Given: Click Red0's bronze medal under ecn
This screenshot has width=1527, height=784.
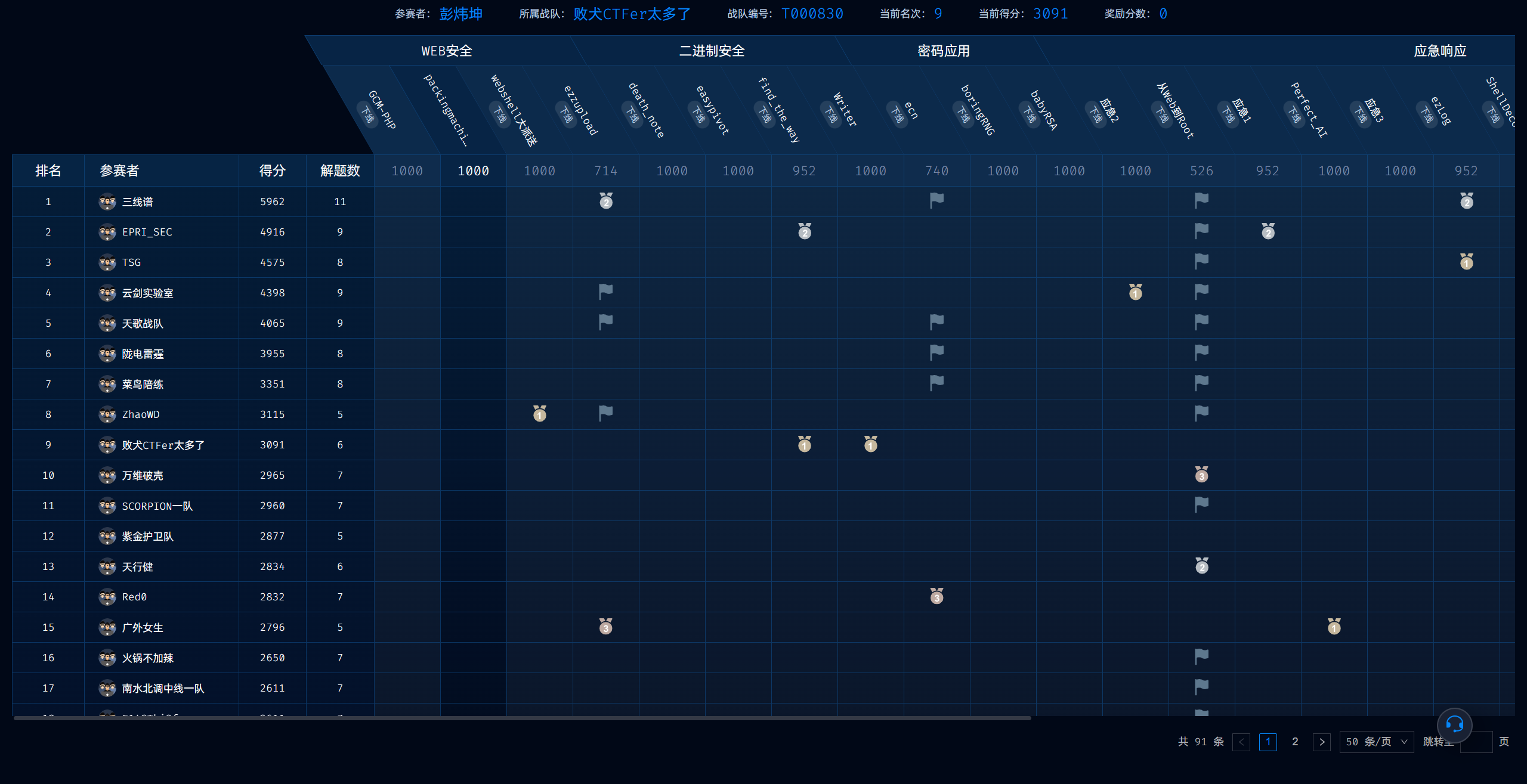Looking at the screenshot, I should click(x=936, y=596).
